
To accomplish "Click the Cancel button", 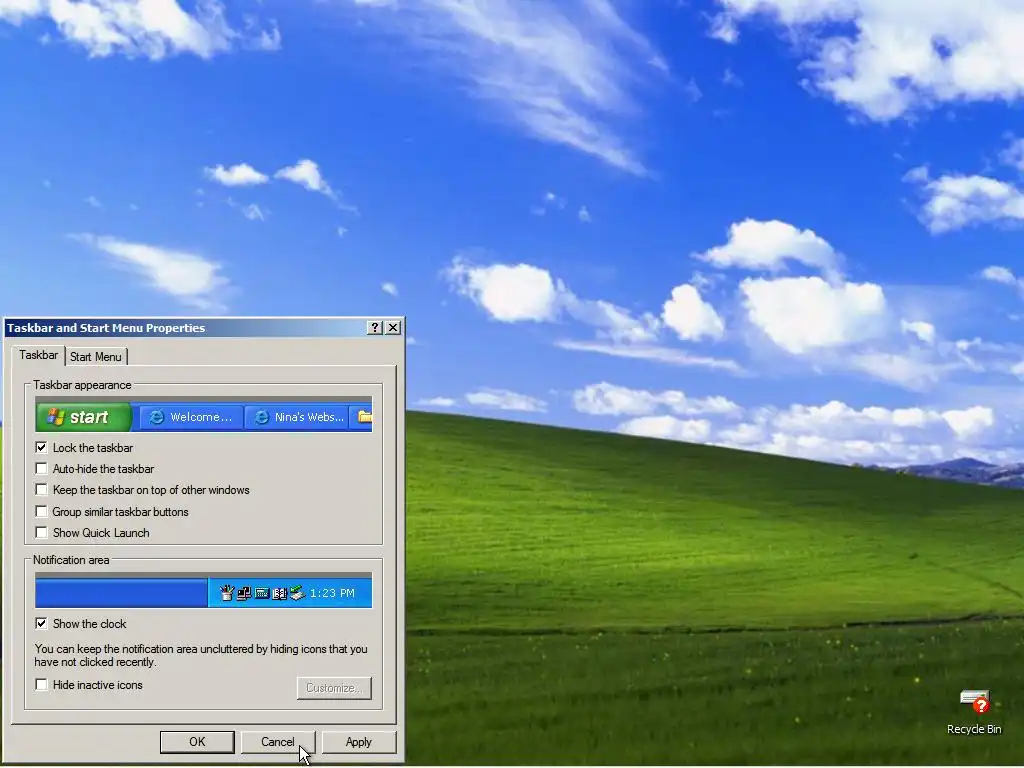I will tap(278, 742).
